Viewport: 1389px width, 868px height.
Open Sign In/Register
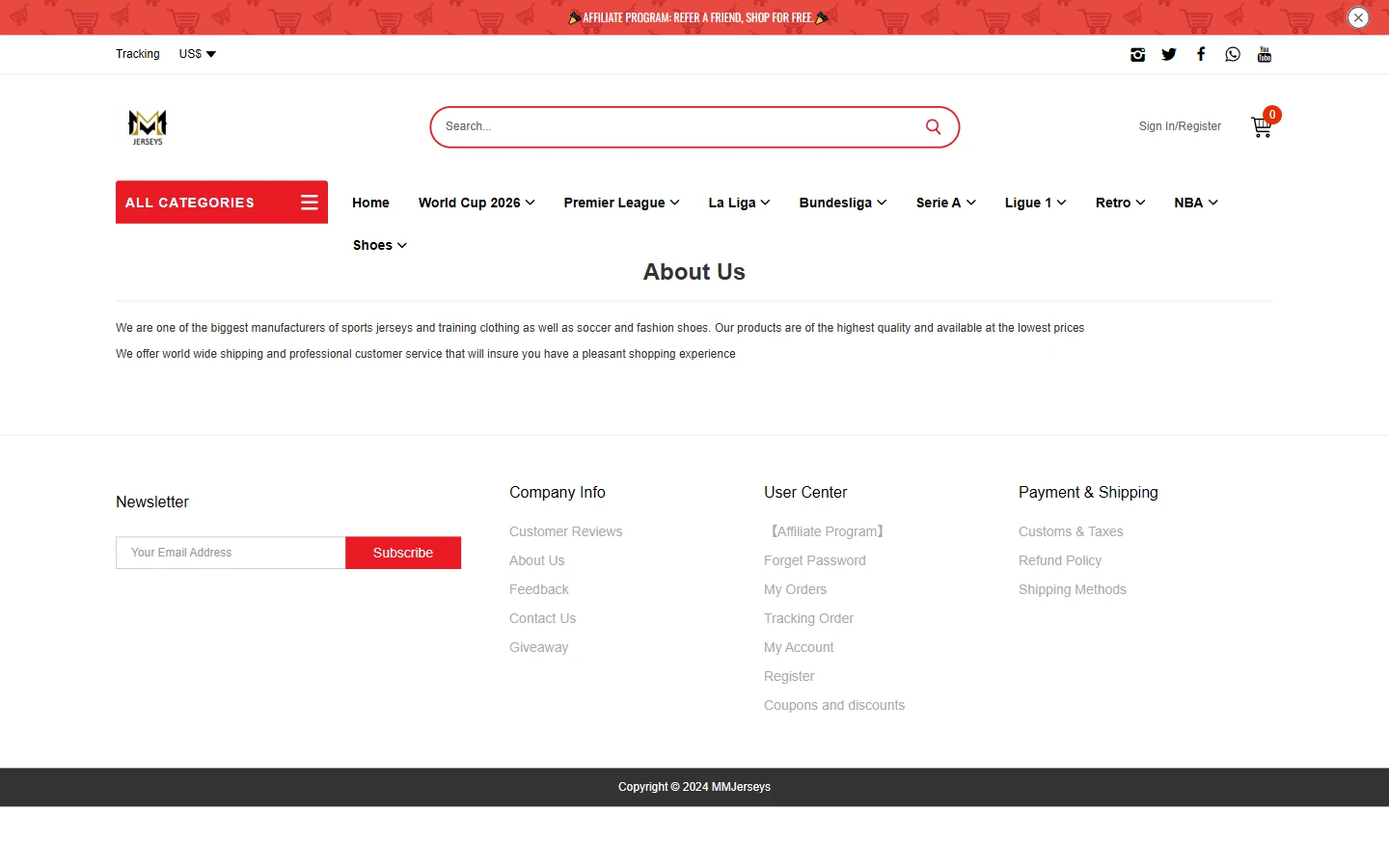(1180, 126)
